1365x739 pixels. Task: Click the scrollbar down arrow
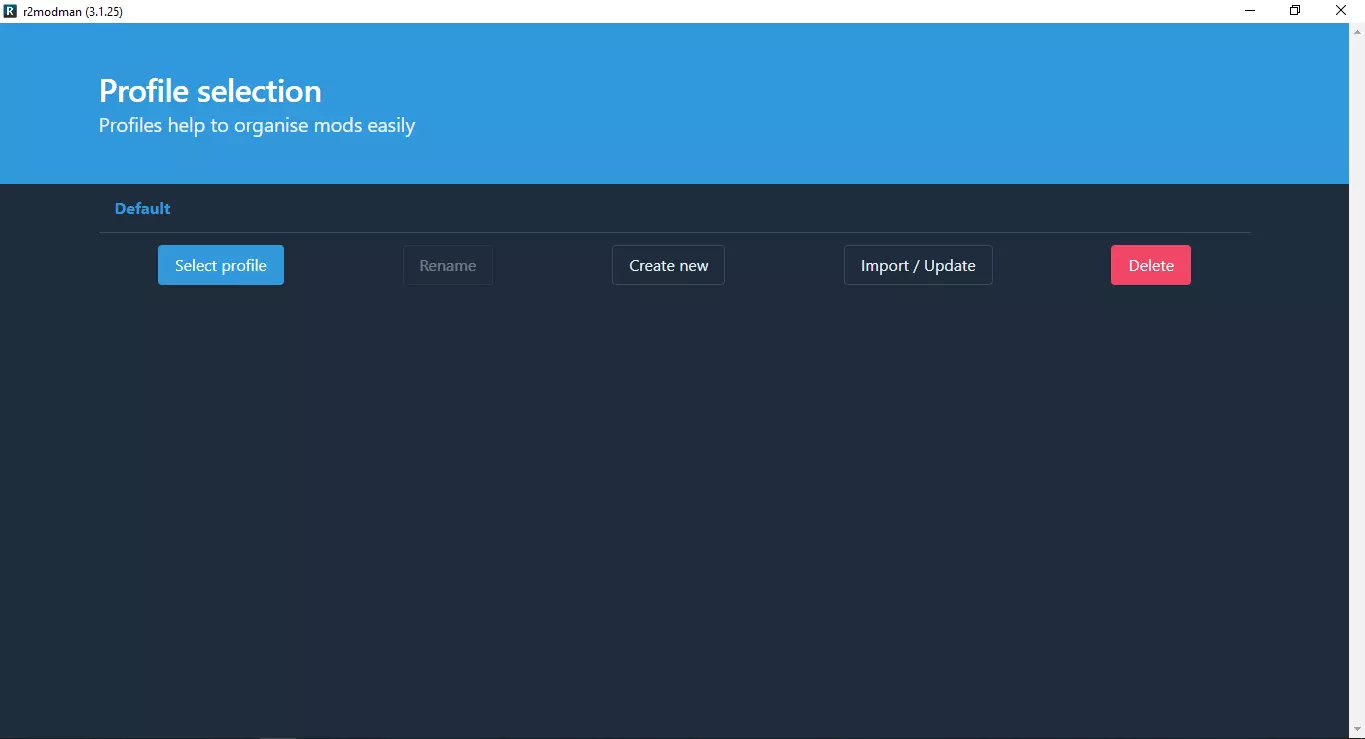tap(1357, 729)
